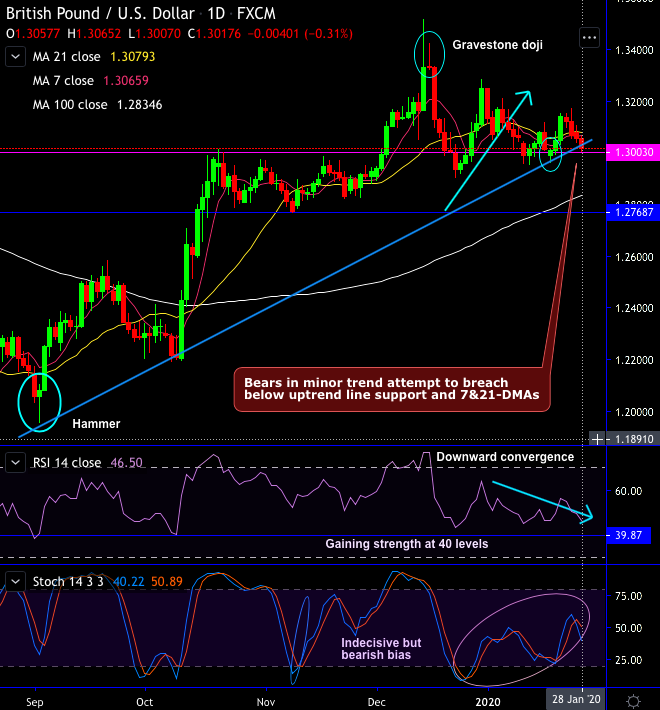The width and height of the screenshot is (660, 710).
Task: Click the Stoch blue value 40.22
Action: click(x=129, y=581)
